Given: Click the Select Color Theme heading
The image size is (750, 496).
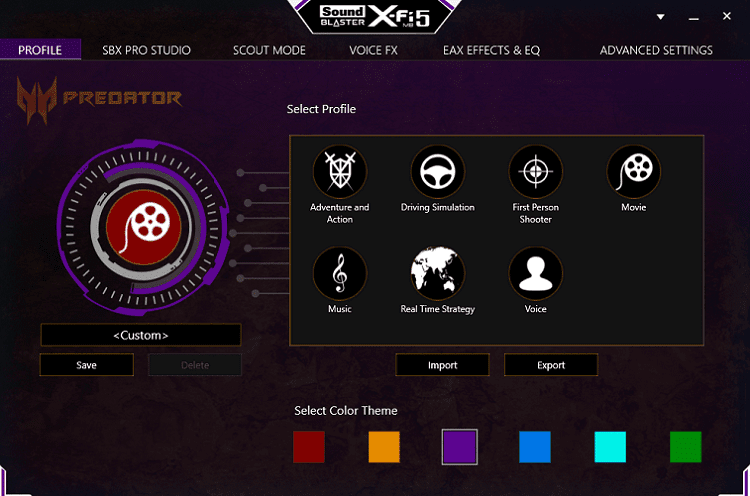Looking at the screenshot, I should [x=346, y=410].
